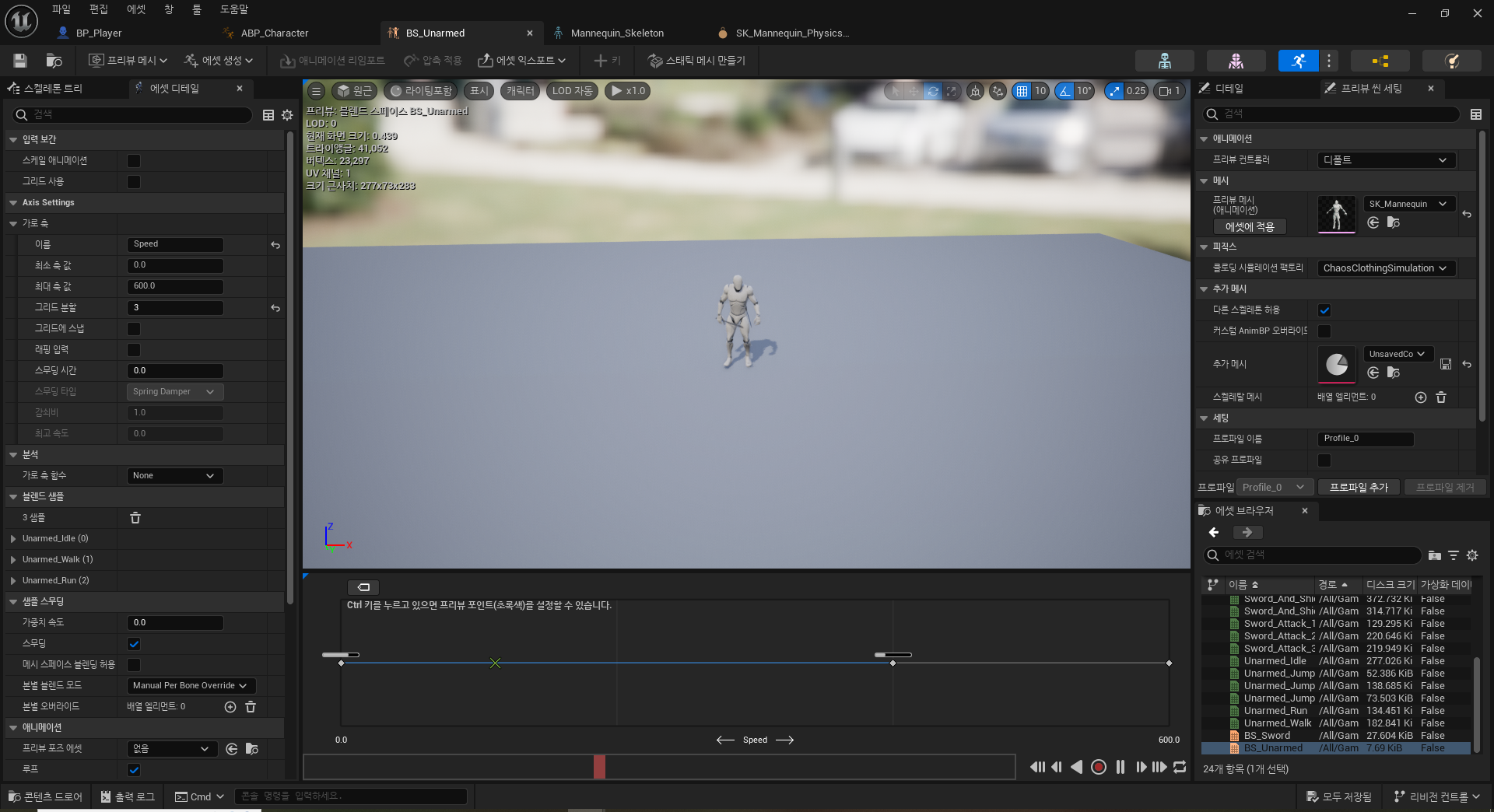The height and width of the screenshot is (812, 1494).
Task: Click the browse to asset toolbar icon
Action: click(54, 61)
